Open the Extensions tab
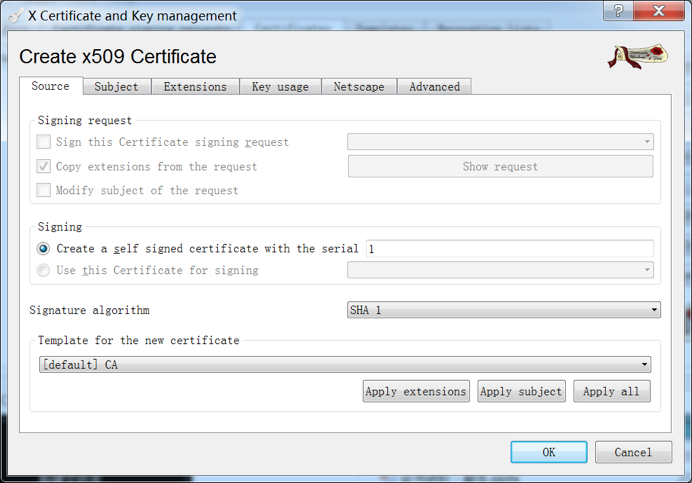 195,87
